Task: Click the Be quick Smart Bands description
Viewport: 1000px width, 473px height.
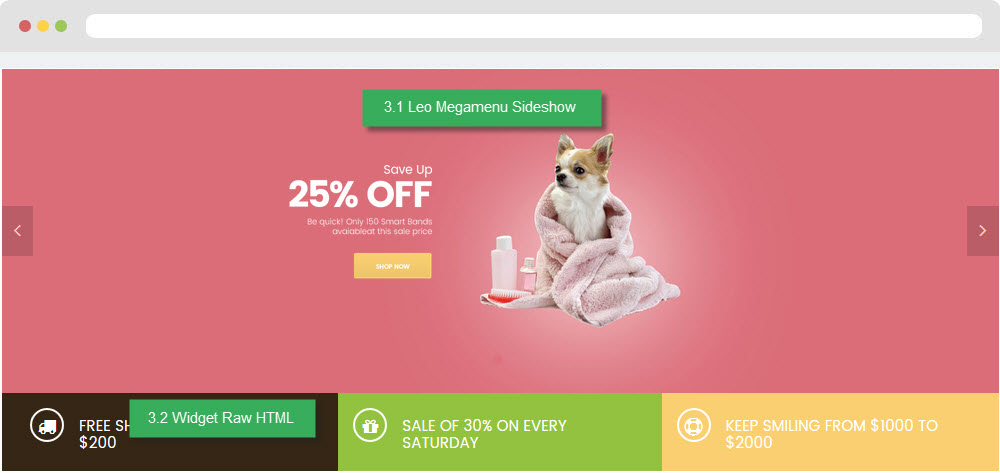Action: point(369,226)
